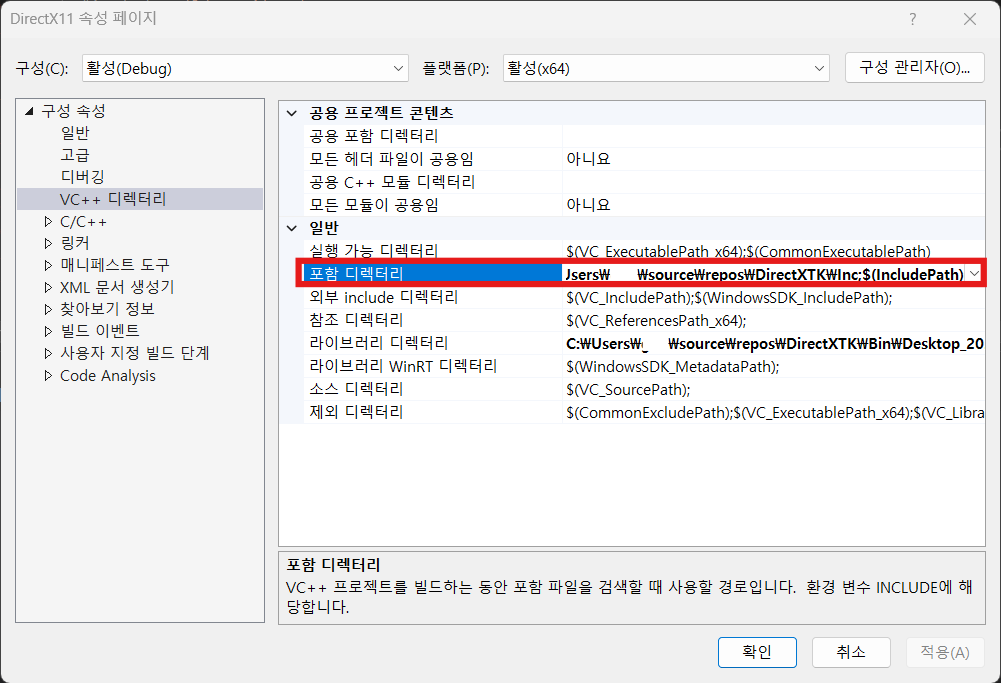Viewport: 1001px width, 683px height.
Task: Expand the C/C++ tree node
Action: 48,221
